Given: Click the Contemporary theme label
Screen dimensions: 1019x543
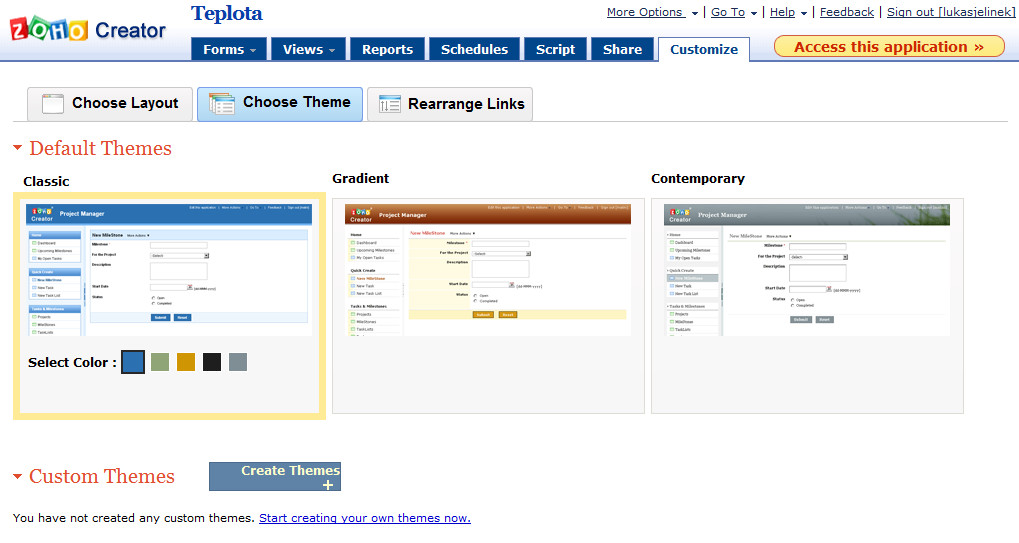Looking at the screenshot, I should coord(698,179).
